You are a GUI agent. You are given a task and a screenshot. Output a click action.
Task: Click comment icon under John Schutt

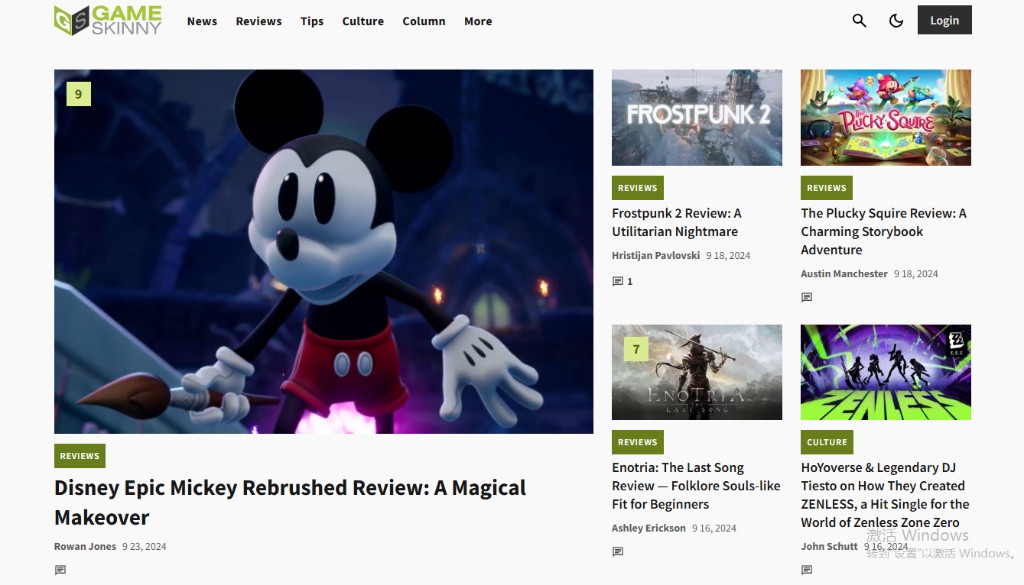coord(807,570)
